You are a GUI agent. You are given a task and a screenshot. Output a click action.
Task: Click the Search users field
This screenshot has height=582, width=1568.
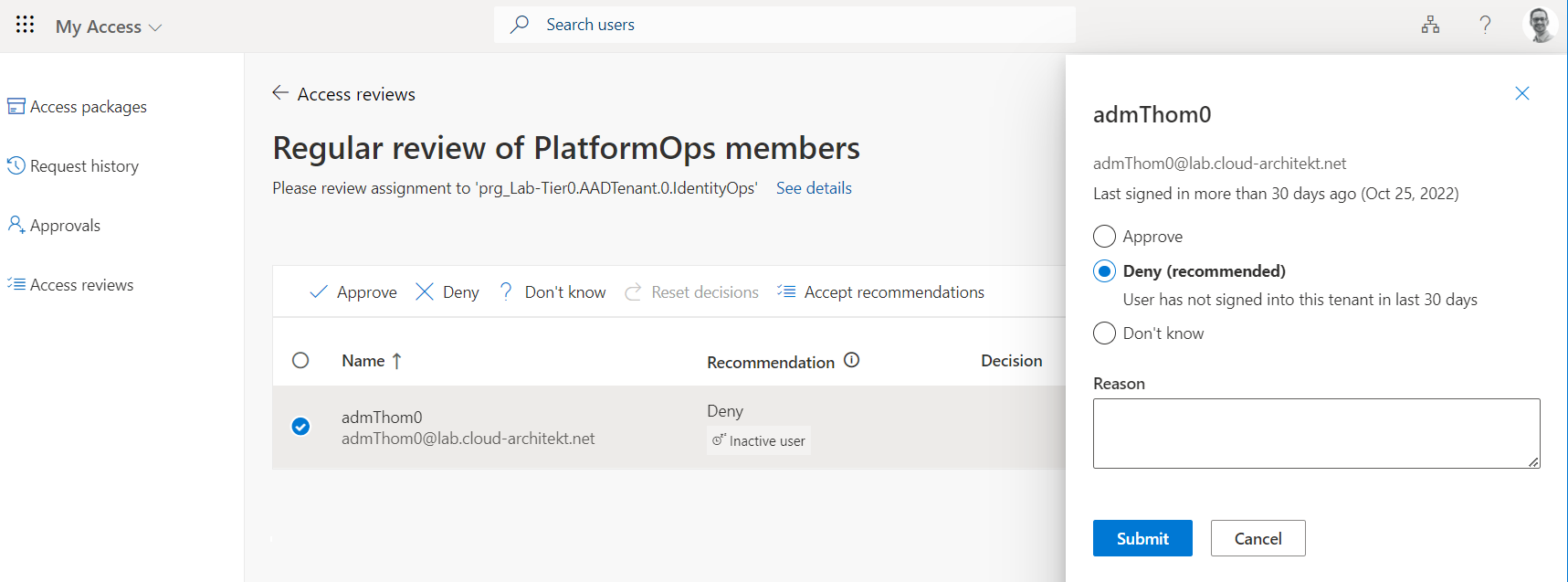pyautogui.click(x=784, y=25)
